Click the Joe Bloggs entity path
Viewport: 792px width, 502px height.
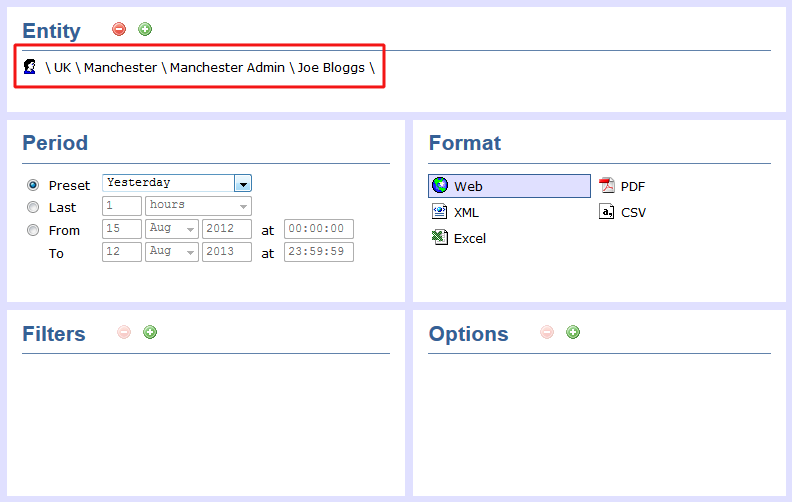coord(331,68)
